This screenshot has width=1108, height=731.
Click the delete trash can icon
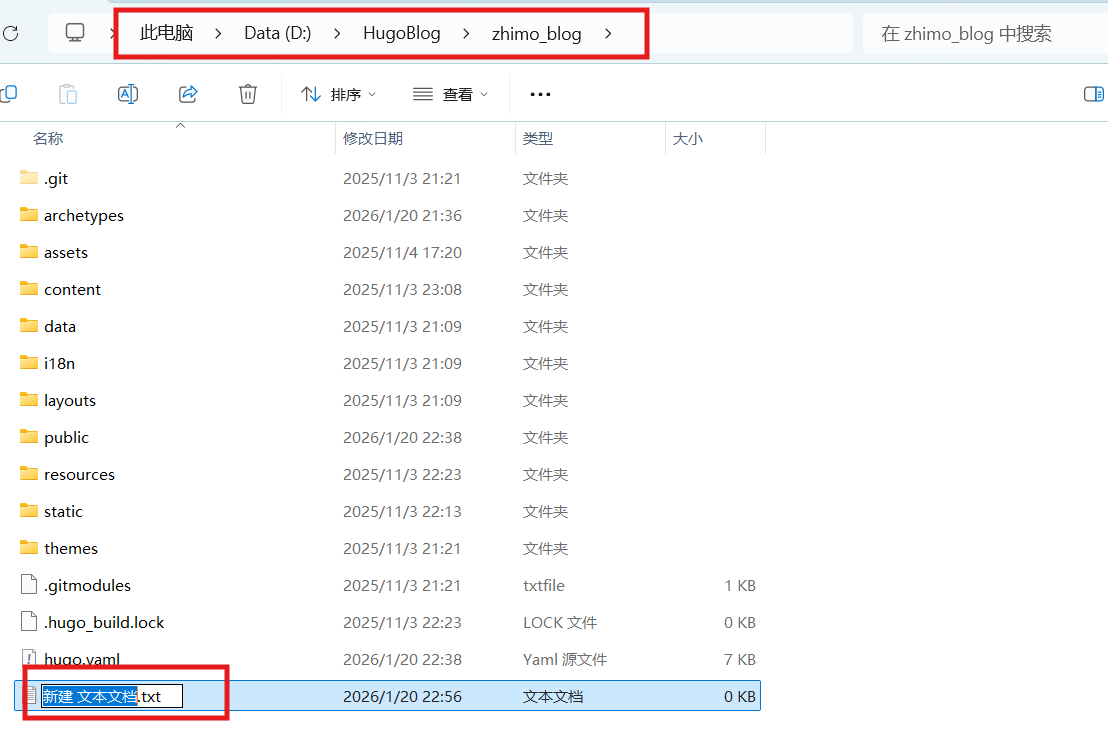tap(248, 94)
